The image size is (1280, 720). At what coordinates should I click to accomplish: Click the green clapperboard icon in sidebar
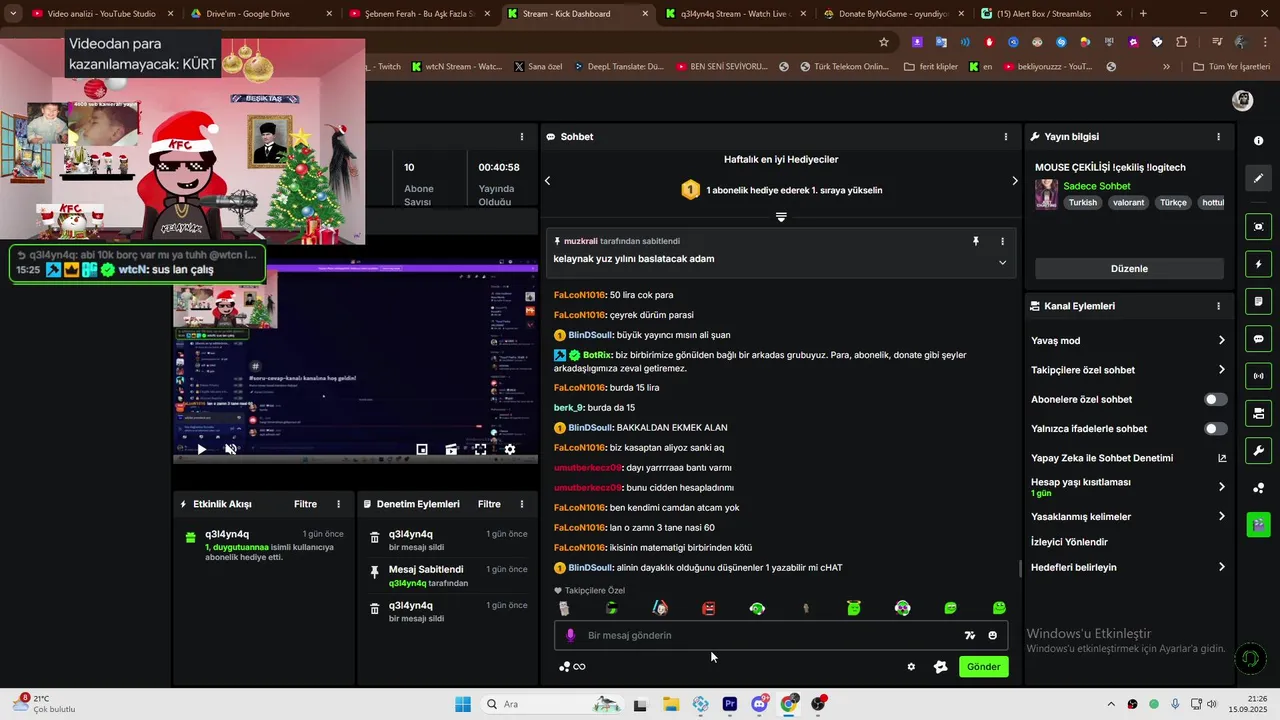[x=1259, y=524]
